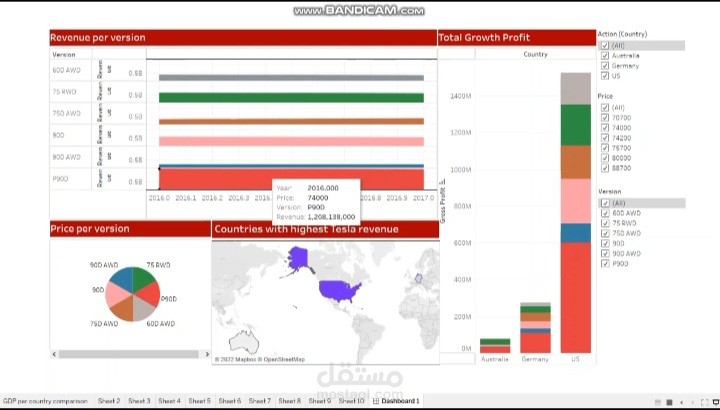Select the gray 60D AWD revenue bar
This screenshot has height=410, width=720.
291,78
